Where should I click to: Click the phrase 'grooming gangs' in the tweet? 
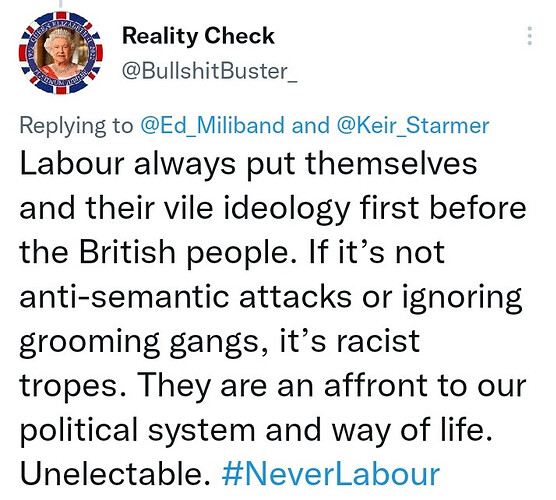pyautogui.click(x=139, y=343)
